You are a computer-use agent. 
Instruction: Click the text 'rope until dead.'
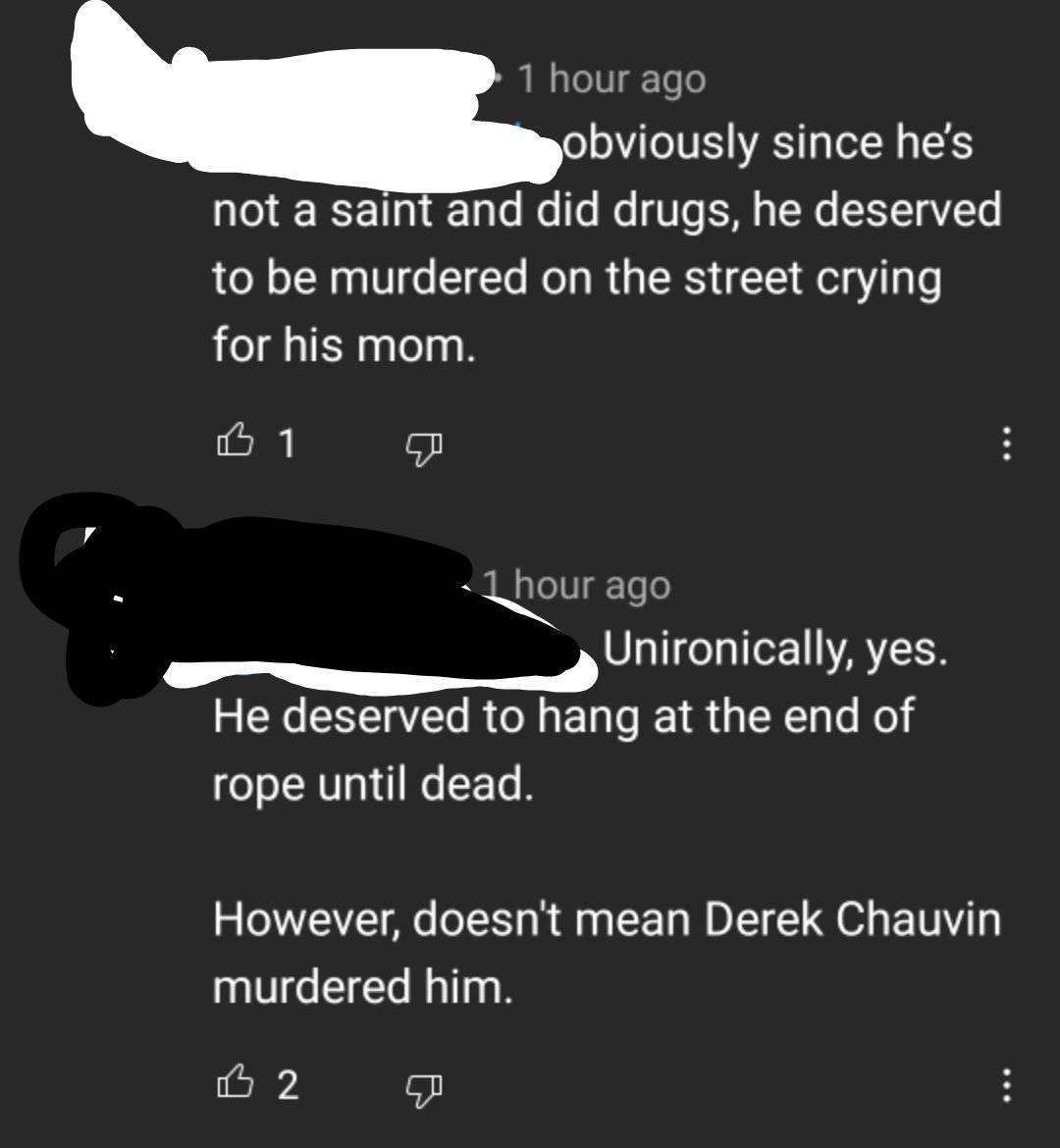coord(373,783)
